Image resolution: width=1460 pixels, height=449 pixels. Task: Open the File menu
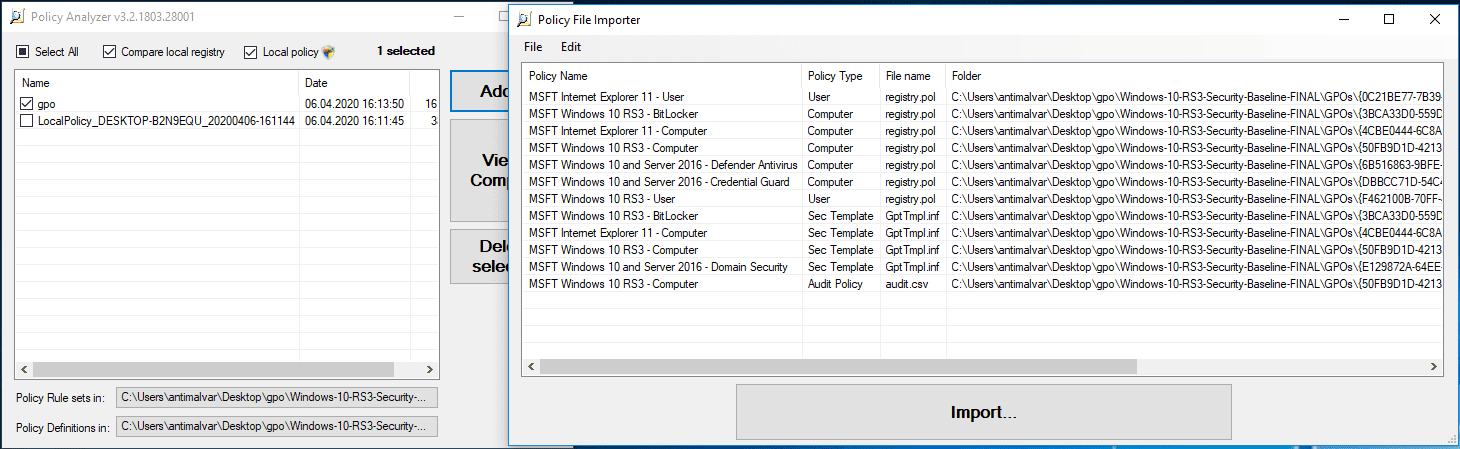click(x=533, y=47)
